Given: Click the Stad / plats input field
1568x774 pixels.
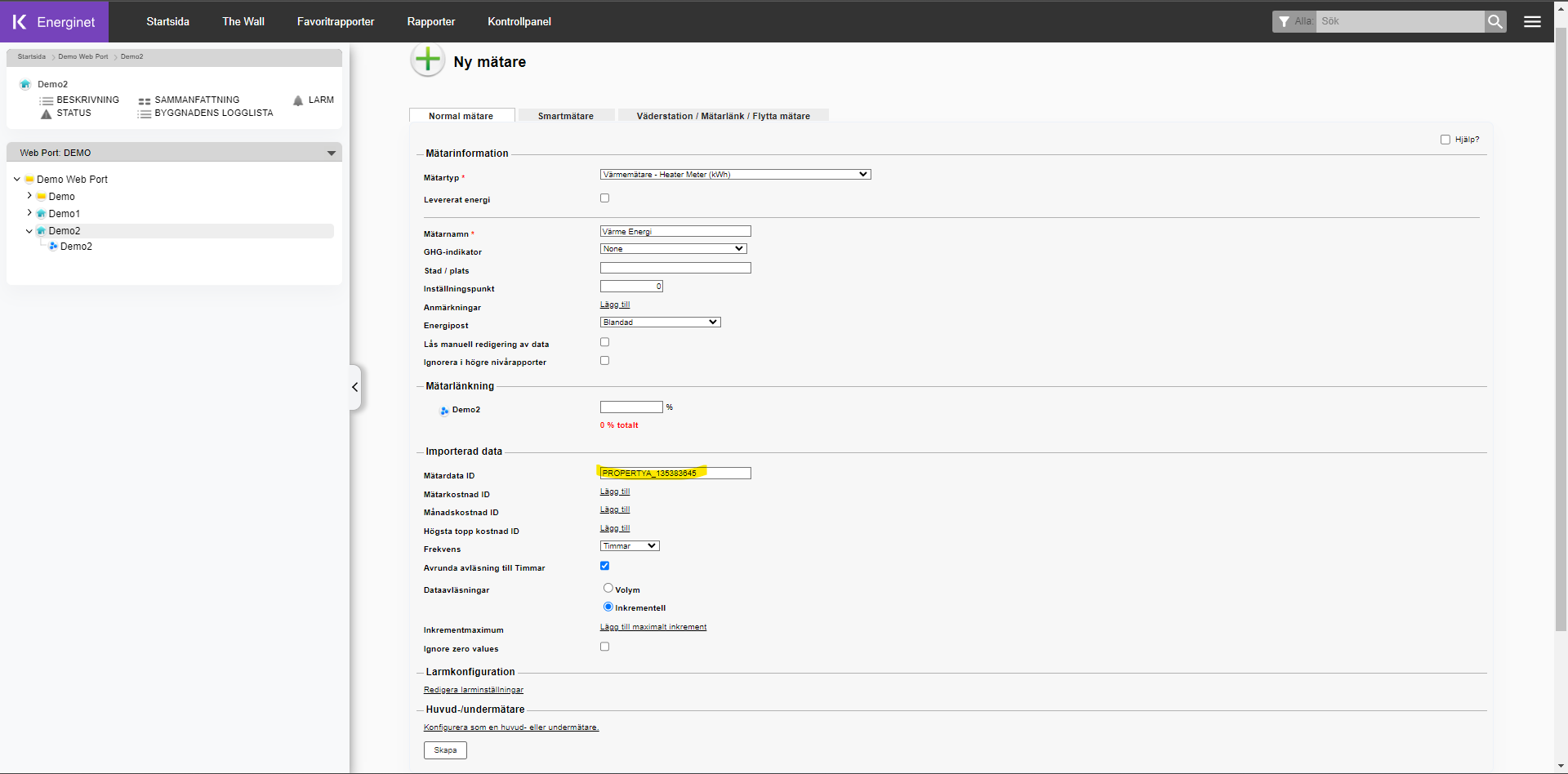Looking at the screenshot, I should 675,268.
